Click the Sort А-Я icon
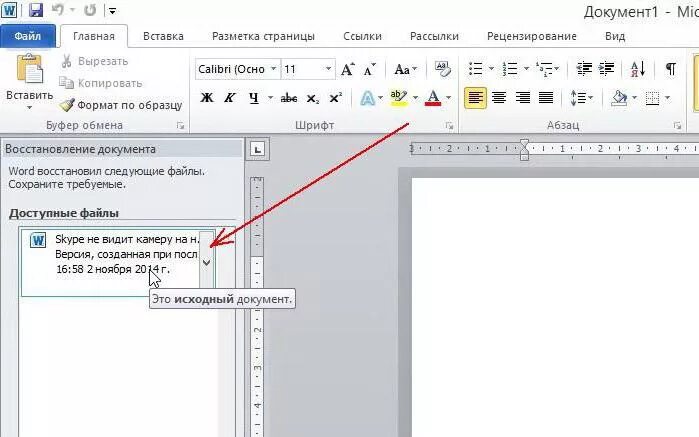 click(x=638, y=69)
